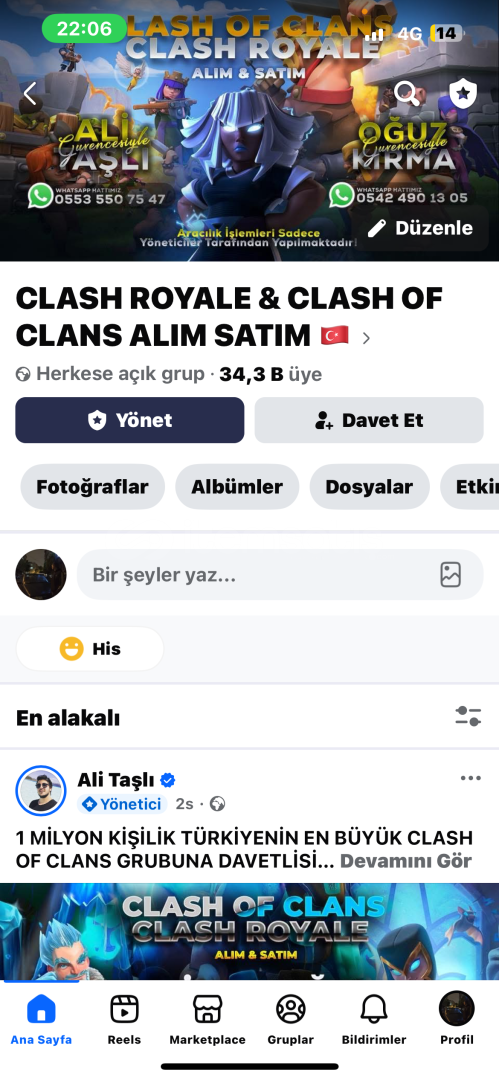Open the group search magnifier icon
The image size is (499, 1080).
pos(407,93)
